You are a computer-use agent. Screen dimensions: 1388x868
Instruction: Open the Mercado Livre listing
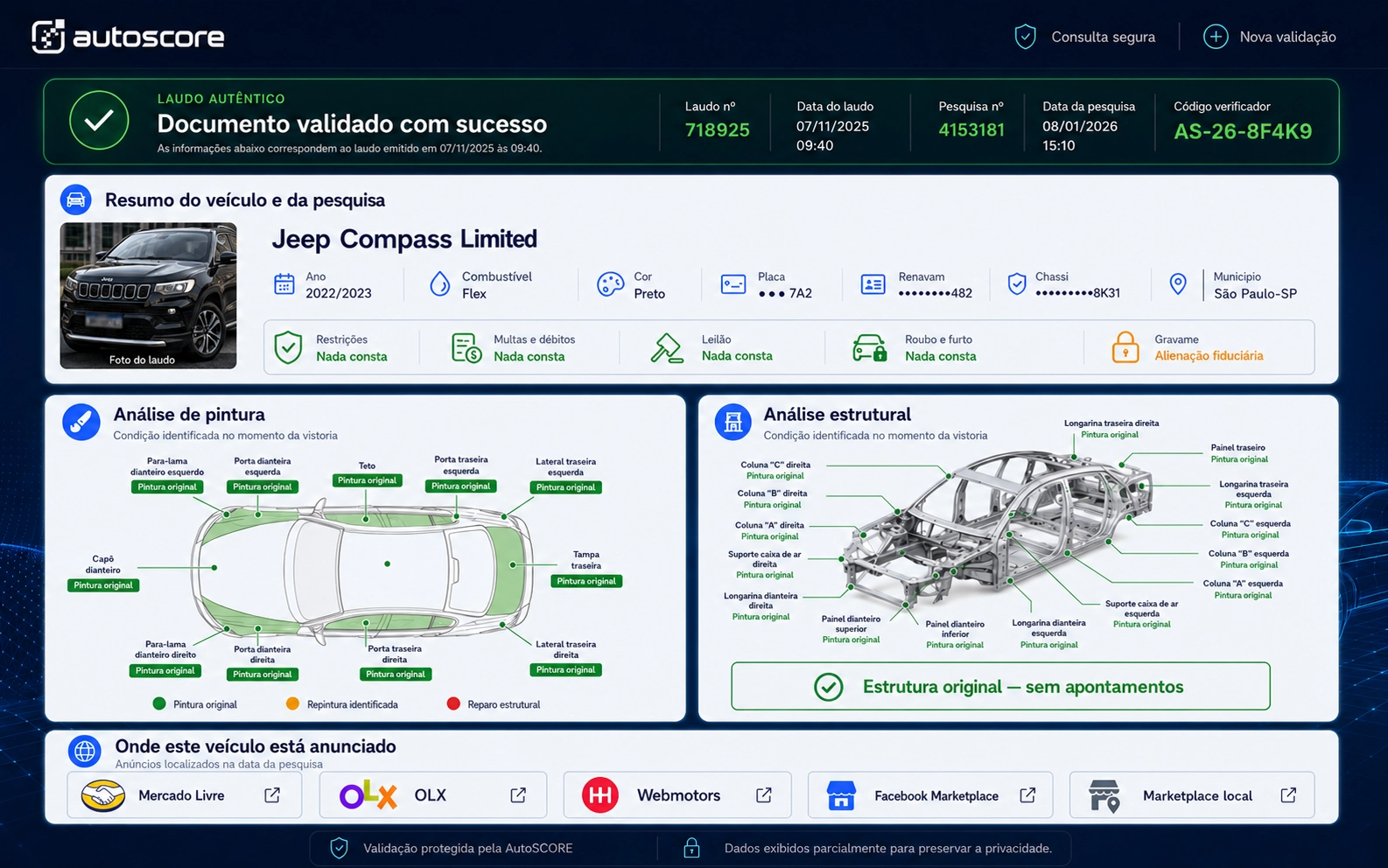185,794
